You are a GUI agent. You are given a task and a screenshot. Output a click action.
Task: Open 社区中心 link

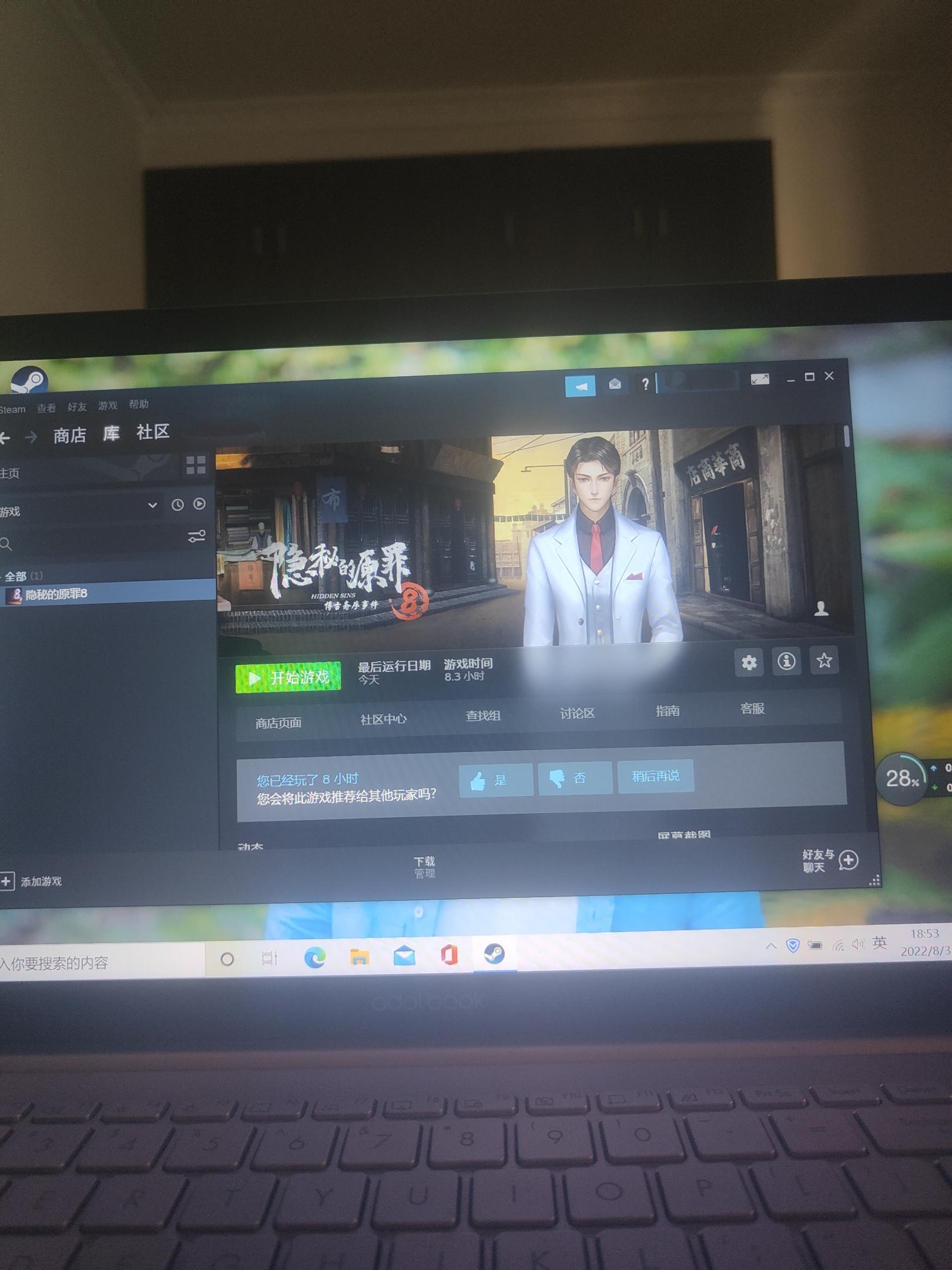click(383, 719)
